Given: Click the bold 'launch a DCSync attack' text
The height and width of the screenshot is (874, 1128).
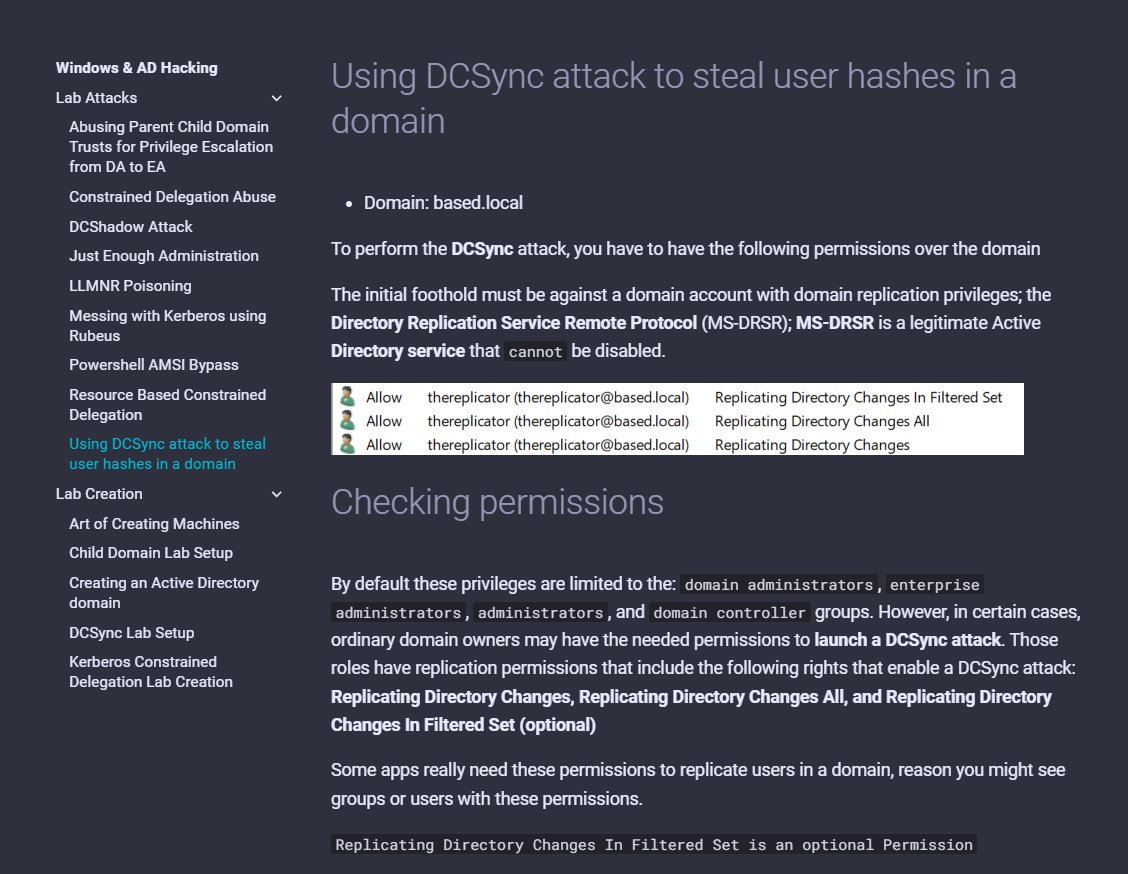Looking at the screenshot, I should [907, 640].
